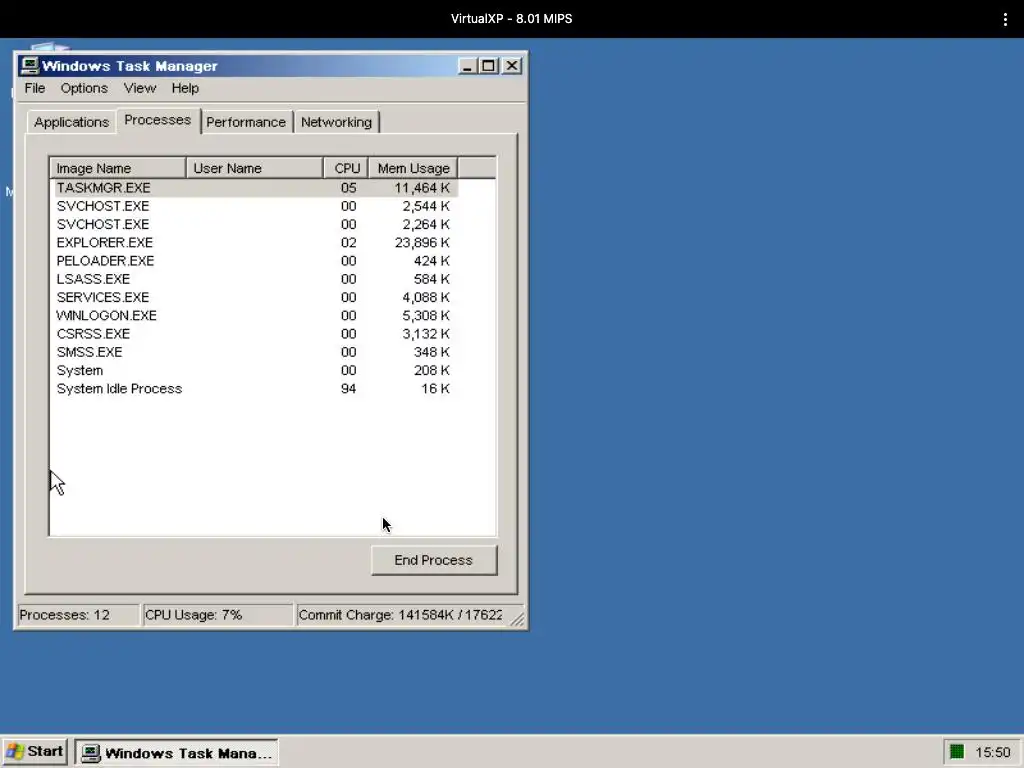This screenshot has width=1024, height=768.
Task: Click the End Process button
Action: (434, 560)
